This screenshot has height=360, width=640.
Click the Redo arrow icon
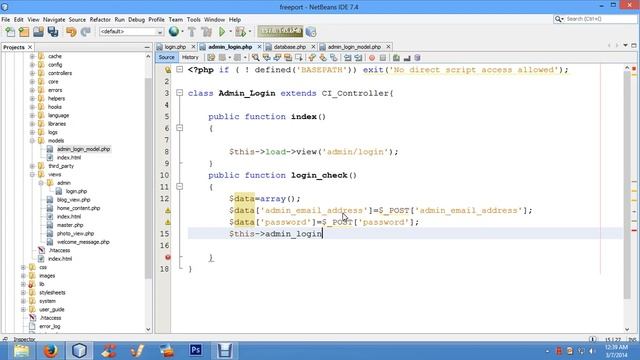tap(85, 32)
